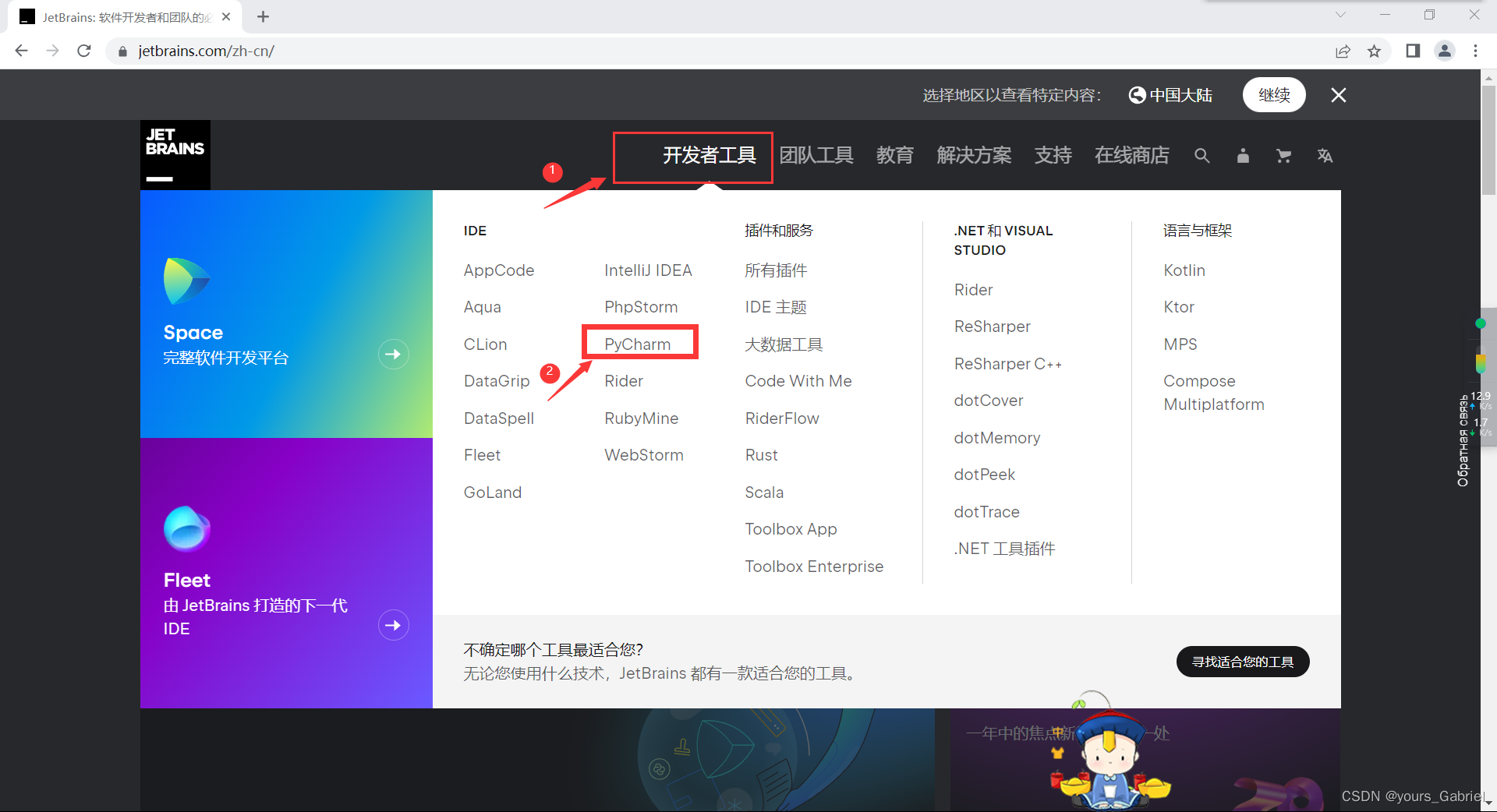Open the PhpStorm link

point(641,307)
